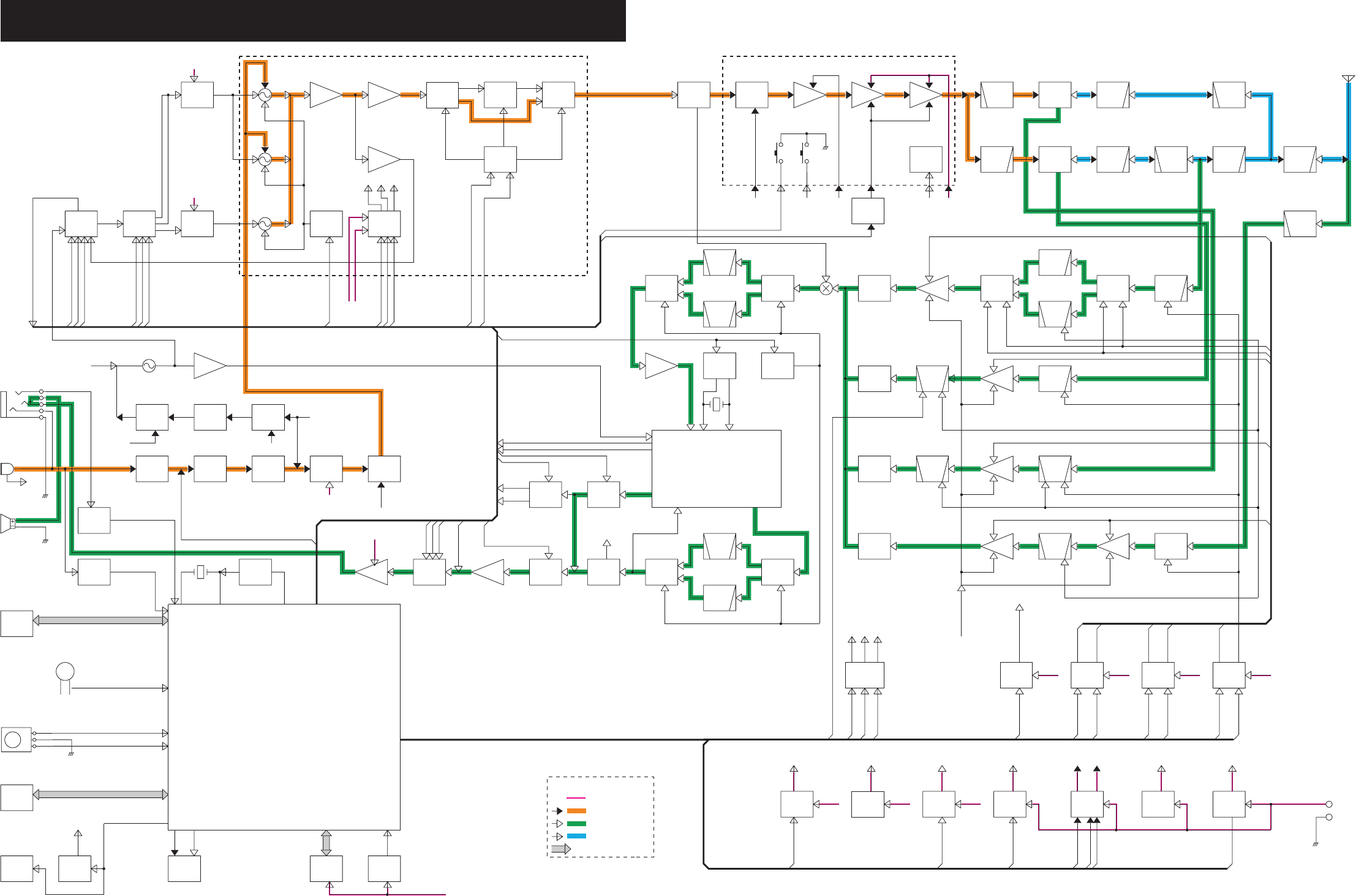Image resolution: width=1356 pixels, height=896 pixels.
Task: Click the gray thick arrow in the legend
Action: tap(561, 849)
